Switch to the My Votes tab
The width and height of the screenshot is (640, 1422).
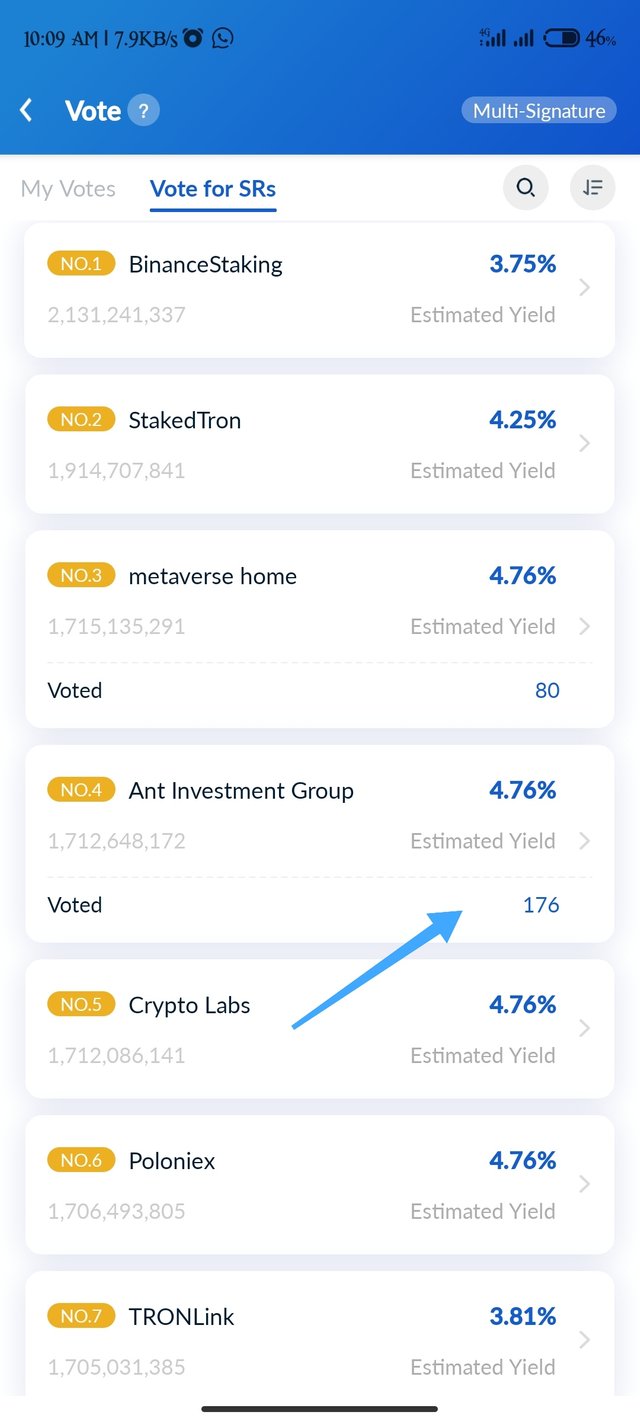(68, 189)
